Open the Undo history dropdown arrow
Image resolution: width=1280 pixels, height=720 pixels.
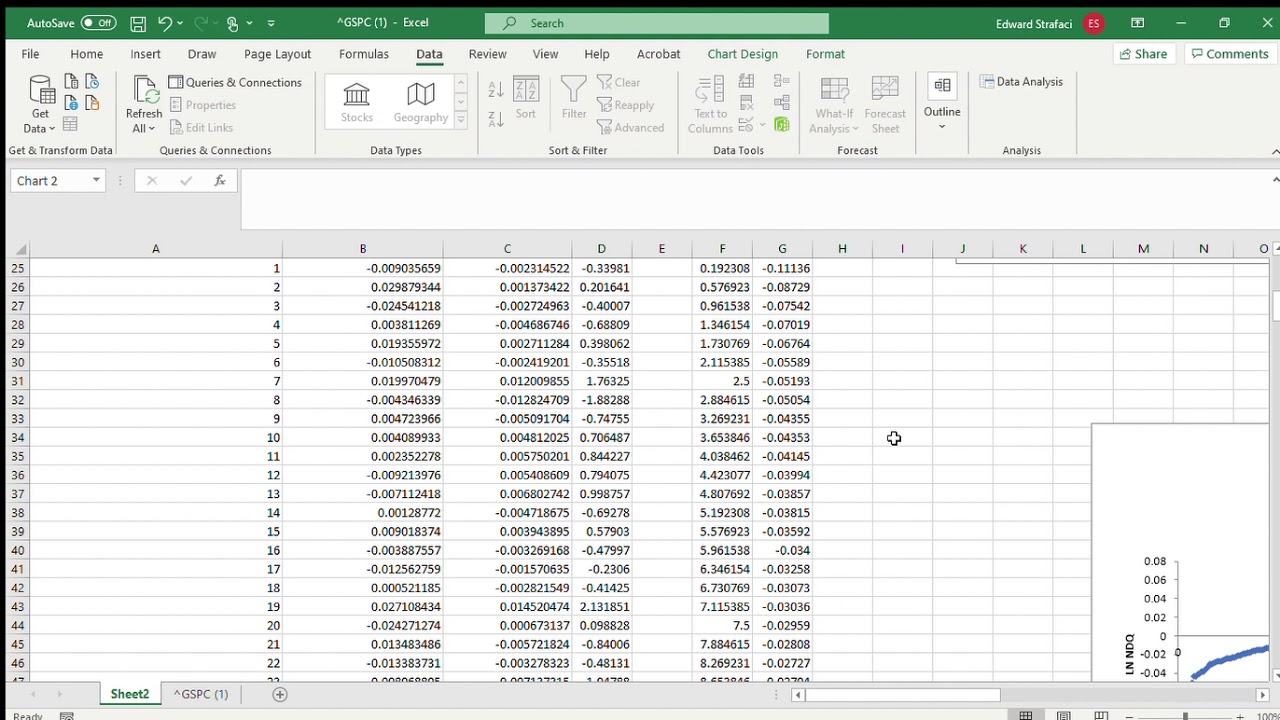click(x=182, y=23)
